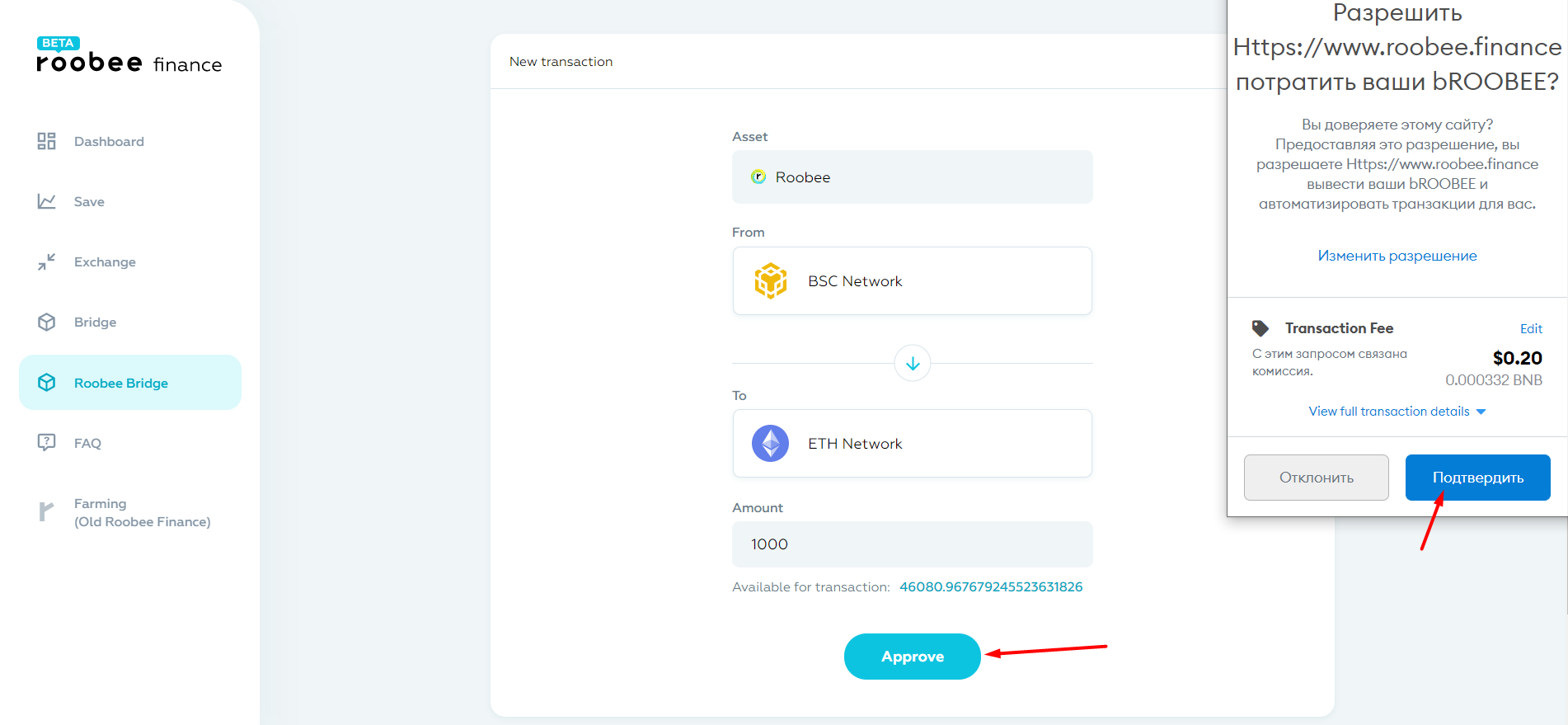Click the Save chart icon
Image resolution: width=1568 pixels, height=725 pixels.
(46, 201)
